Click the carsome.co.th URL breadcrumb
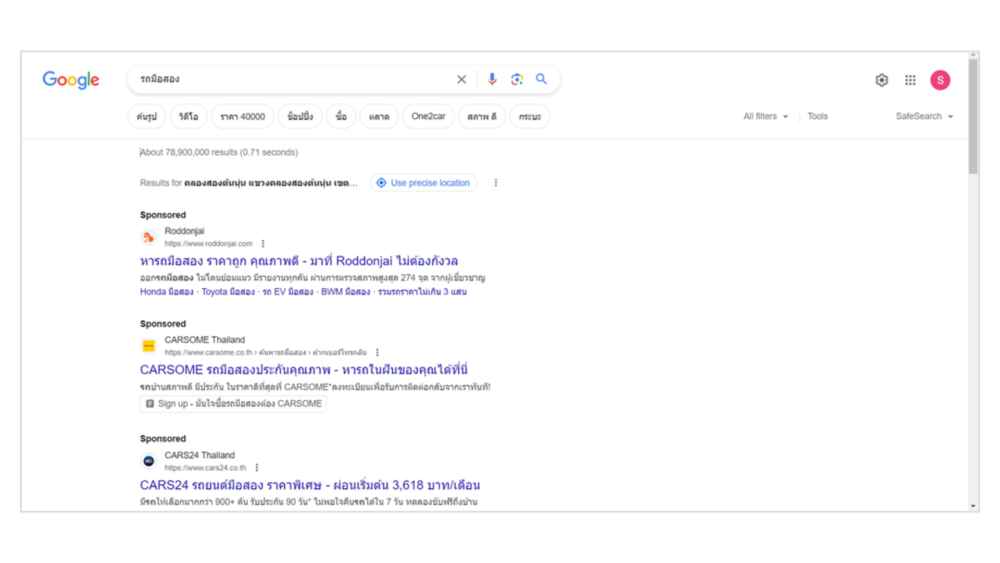1000x563 pixels. click(x=266, y=353)
